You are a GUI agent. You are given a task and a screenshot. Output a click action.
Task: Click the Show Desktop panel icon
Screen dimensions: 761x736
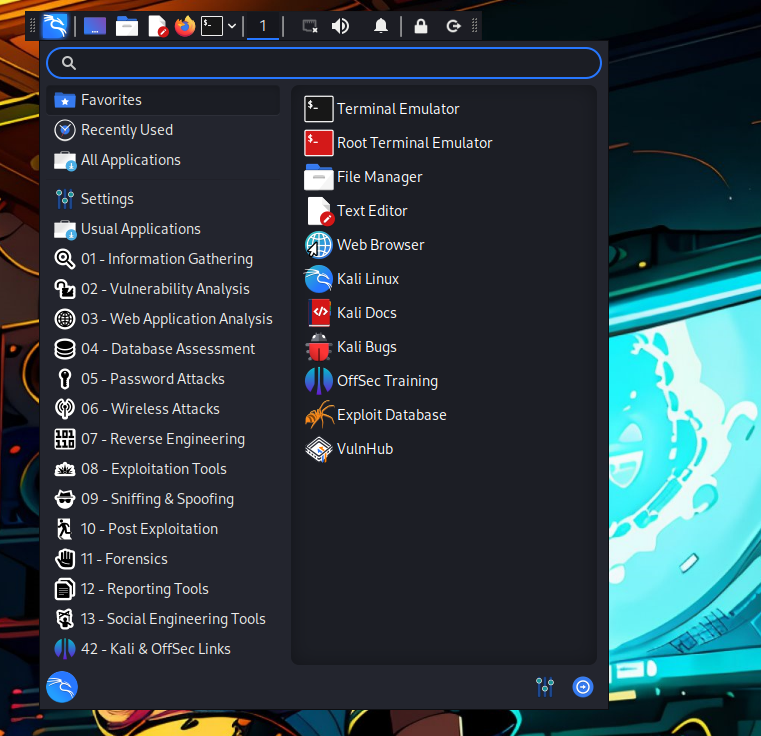pyautogui.click(x=95, y=26)
